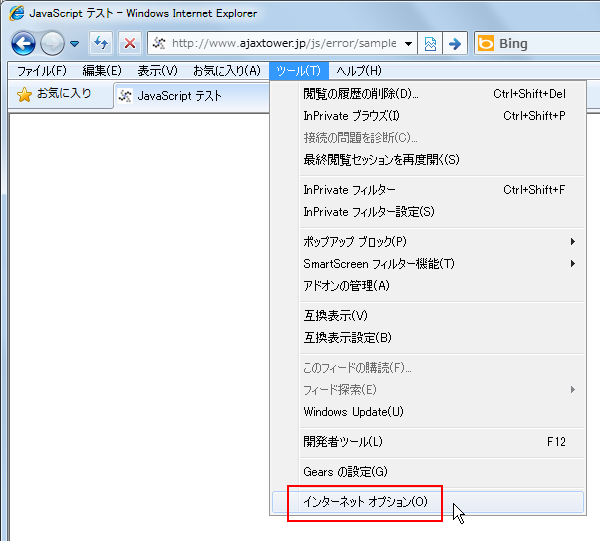Open the 編集(E) menu
600x541 pixels.
coord(102,71)
